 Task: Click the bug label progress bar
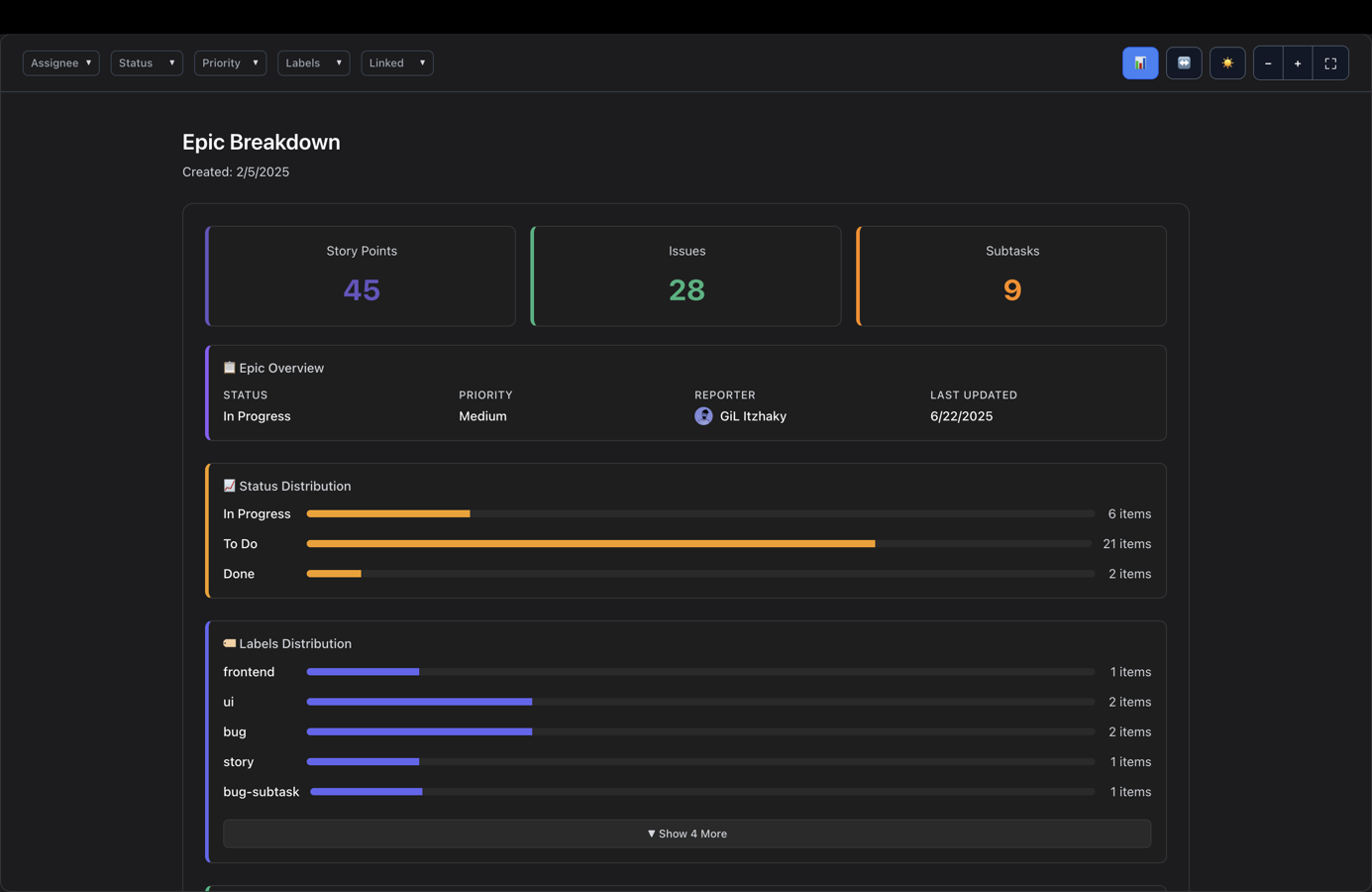pyautogui.click(x=700, y=731)
